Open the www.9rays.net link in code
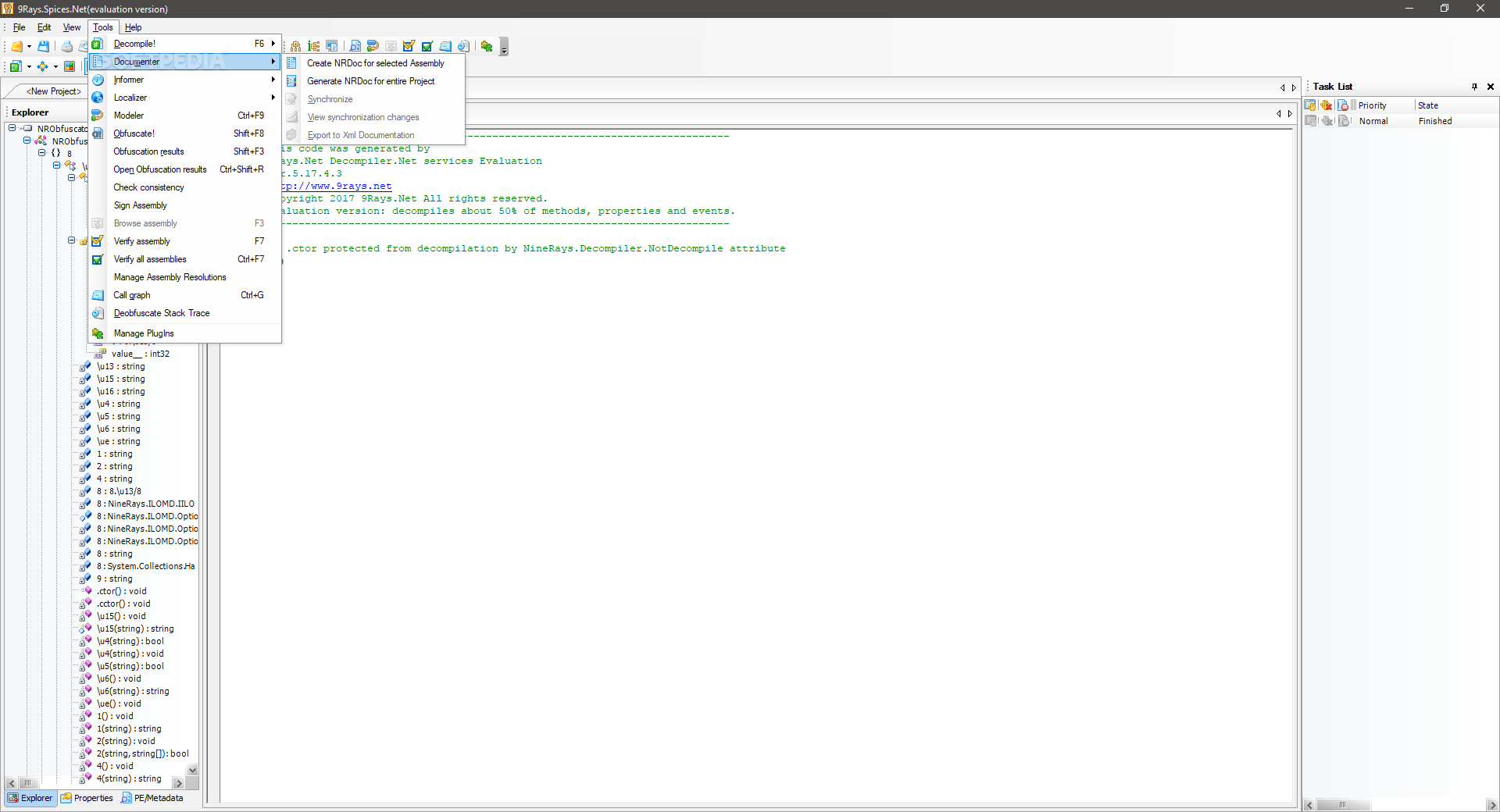 pyautogui.click(x=337, y=186)
